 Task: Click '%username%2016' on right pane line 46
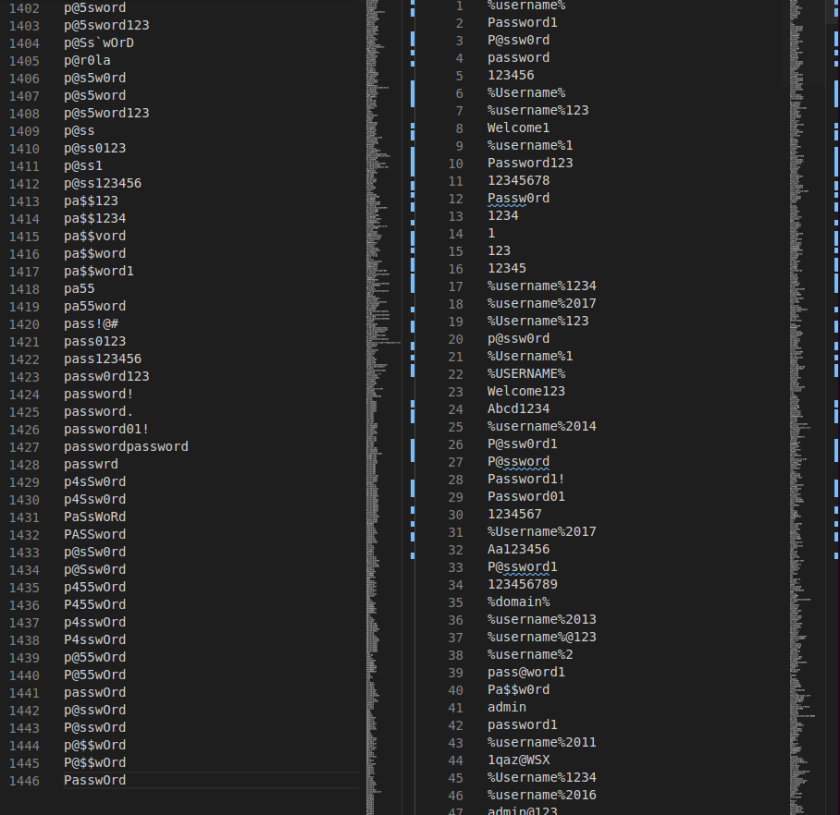[x=542, y=796]
